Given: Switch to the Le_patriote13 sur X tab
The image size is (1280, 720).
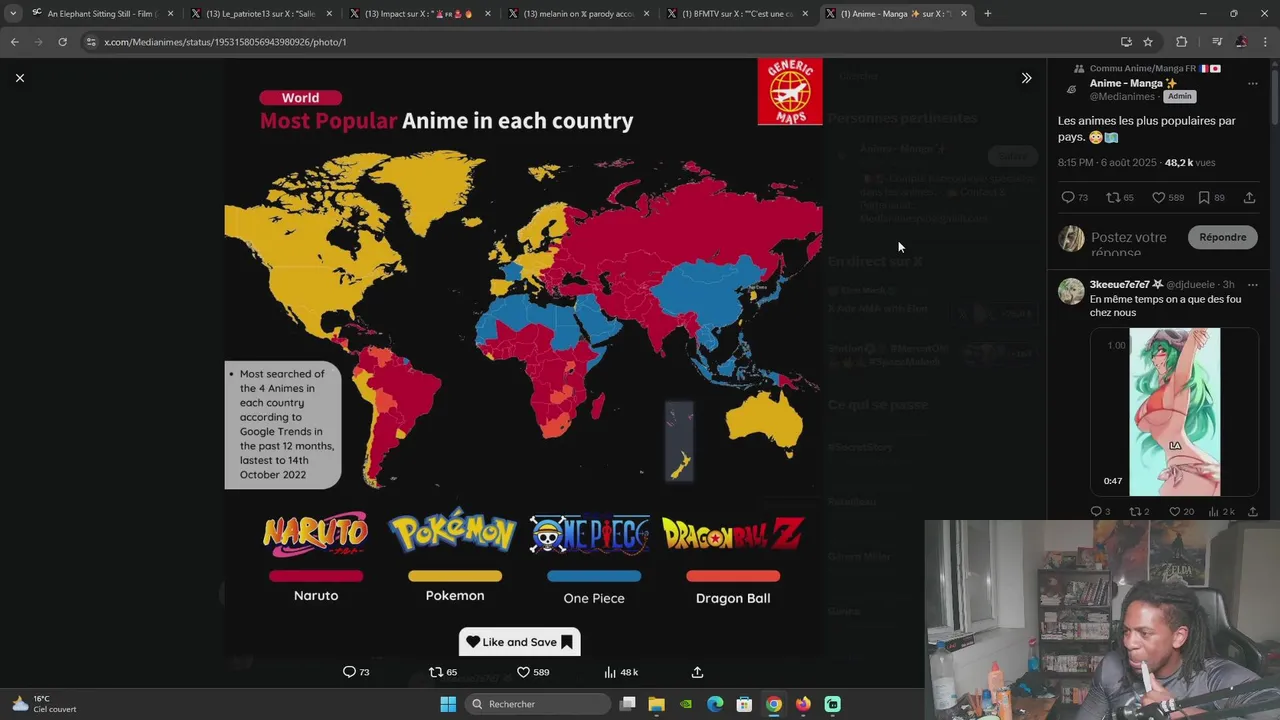Looking at the screenshot, I should point(261,13).
